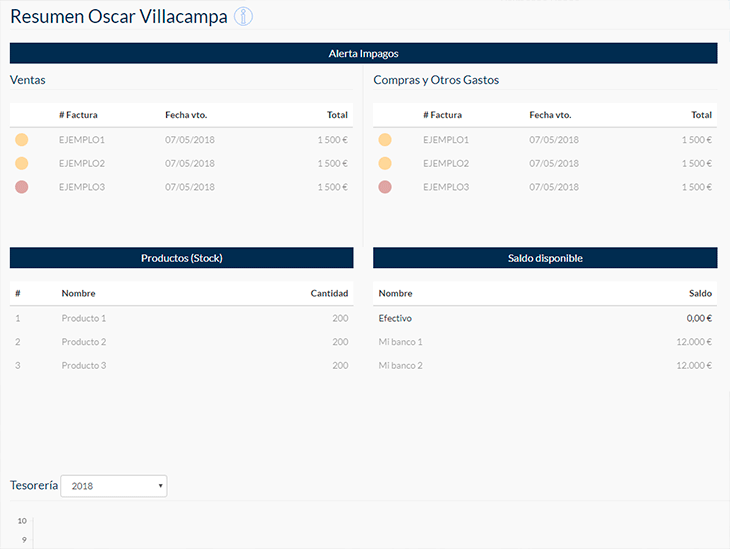
Task: Click the 0,00 € balance of Efectivo
Action: point(699,319)
